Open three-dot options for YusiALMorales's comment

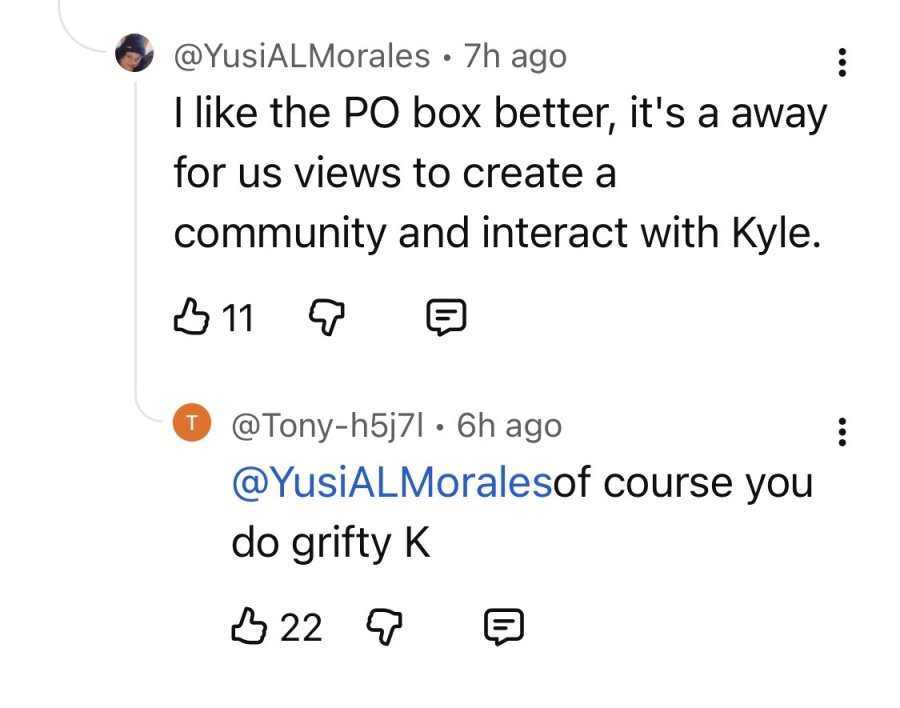(841, 62)
